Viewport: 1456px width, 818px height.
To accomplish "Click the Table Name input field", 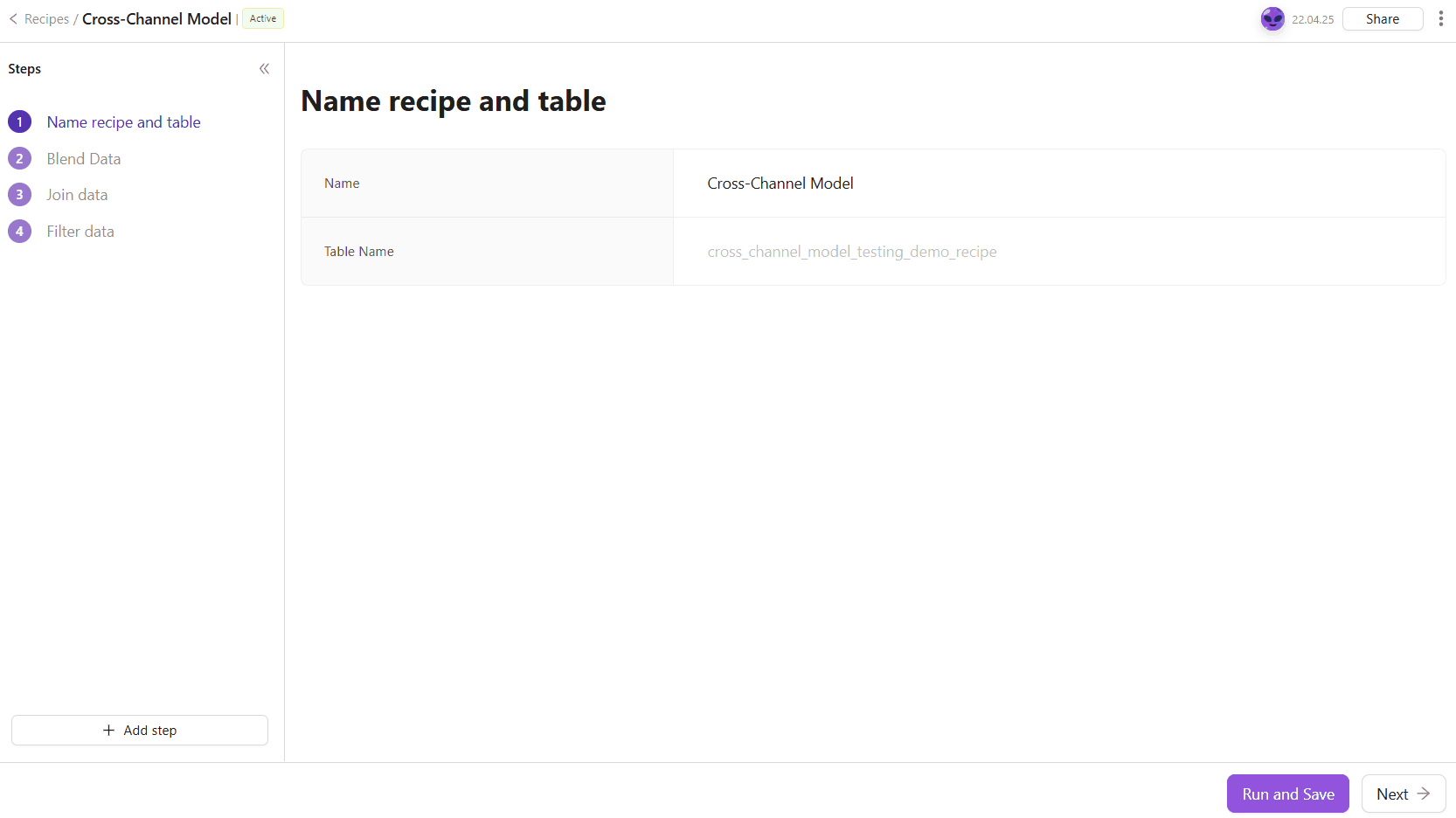I will (1057, 252).
